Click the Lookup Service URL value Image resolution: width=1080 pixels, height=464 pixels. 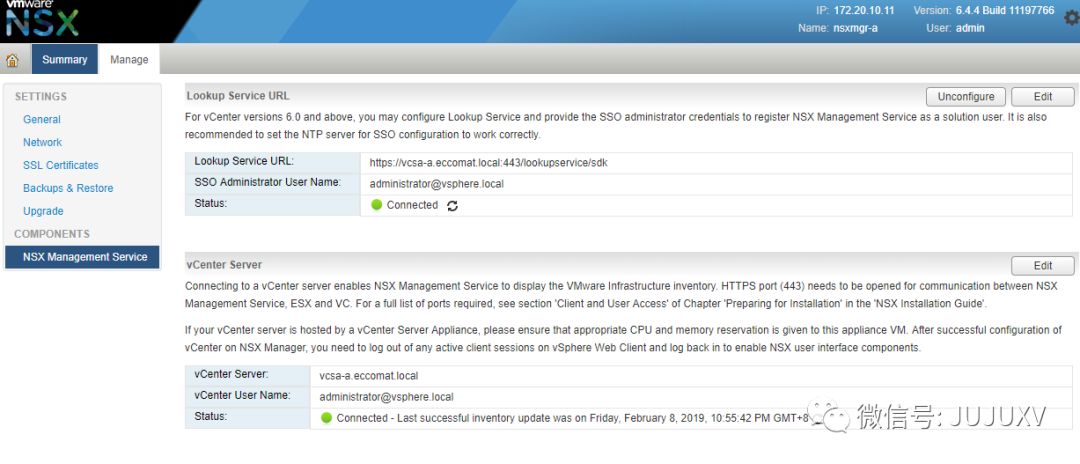[x=486, y=162]
